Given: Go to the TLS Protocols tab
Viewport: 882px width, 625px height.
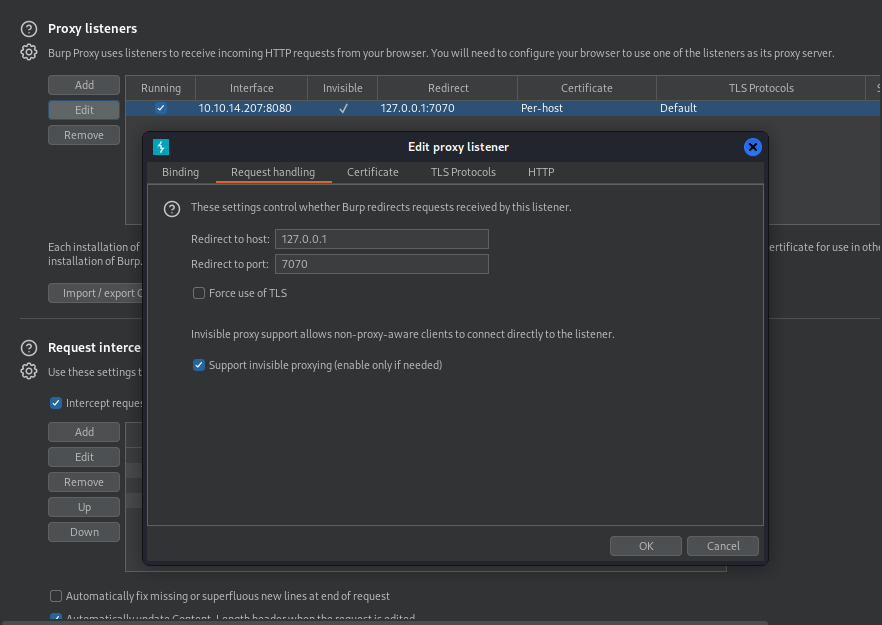Looking at the screenshot, I should point(464,172).
